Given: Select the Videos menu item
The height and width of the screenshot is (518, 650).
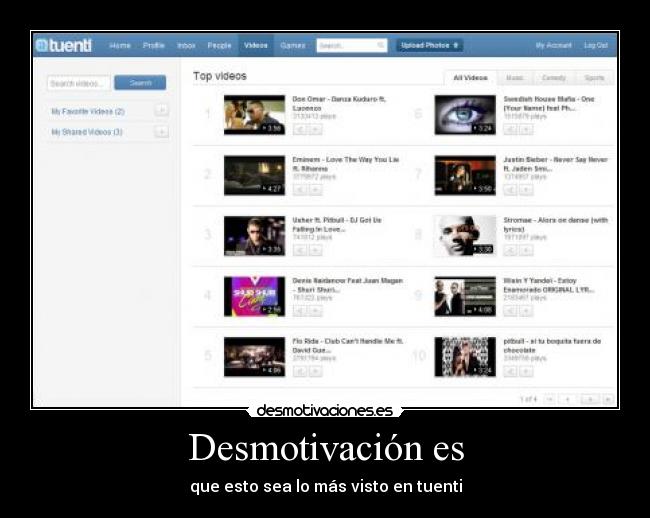Looking at the screenshot, I should (x=256, y=45).
